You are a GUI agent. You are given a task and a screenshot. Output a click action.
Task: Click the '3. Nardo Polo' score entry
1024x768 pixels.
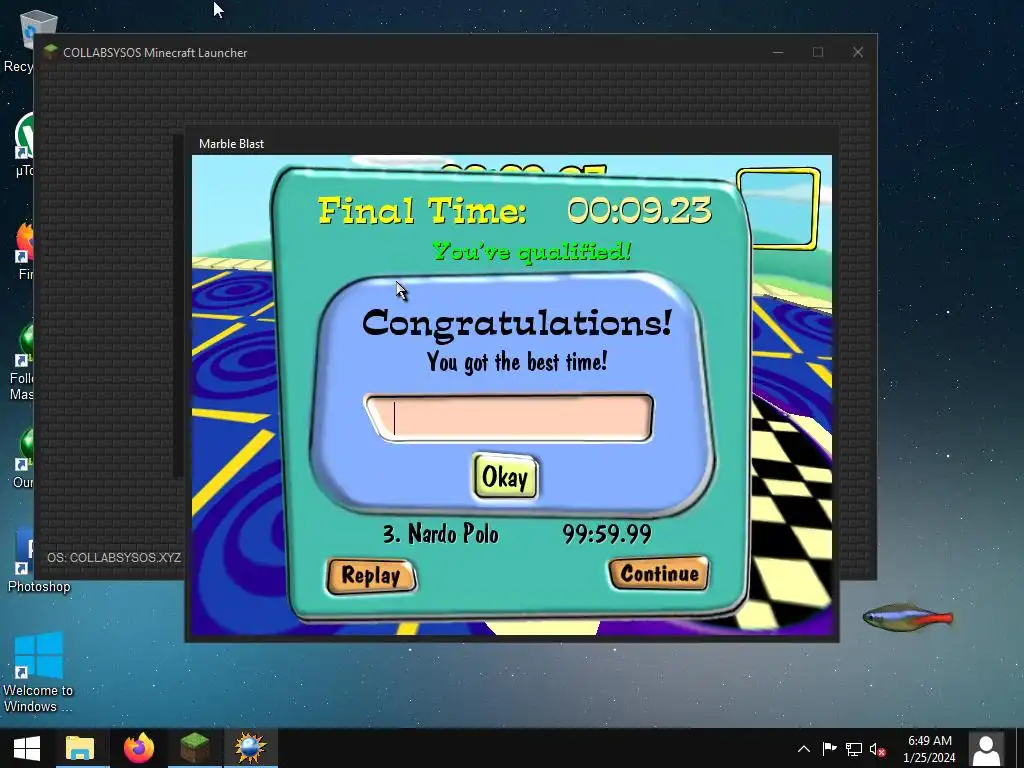(441, 534)
